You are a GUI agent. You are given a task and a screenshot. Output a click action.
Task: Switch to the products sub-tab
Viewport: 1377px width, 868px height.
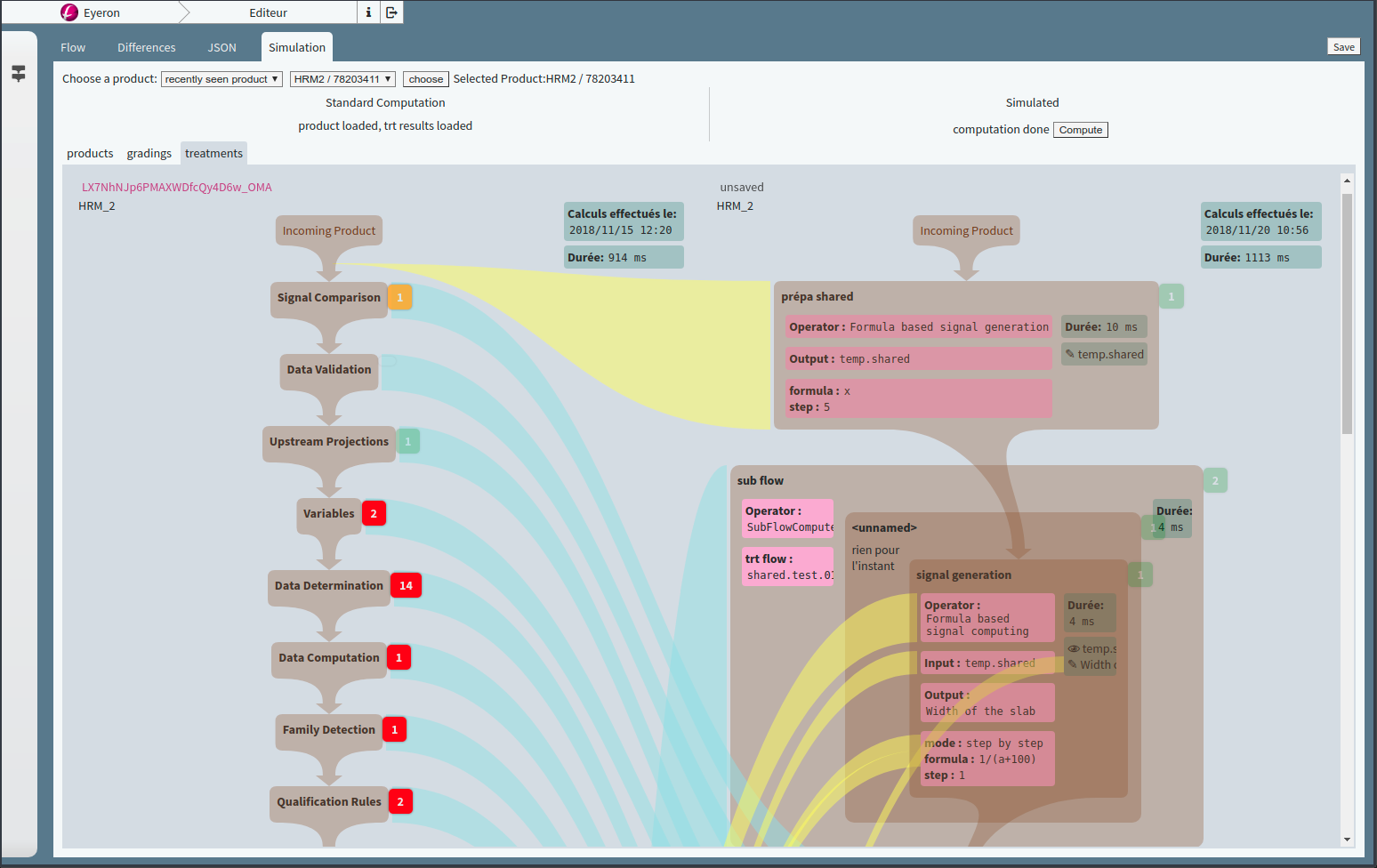[x=90, y=153]
